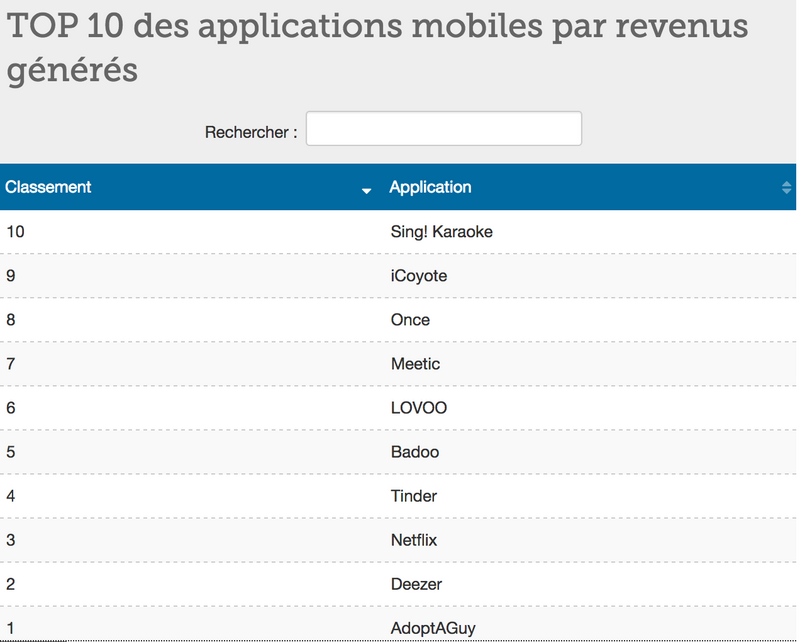Click the Rechercher search input field

[x=443, y=129]
